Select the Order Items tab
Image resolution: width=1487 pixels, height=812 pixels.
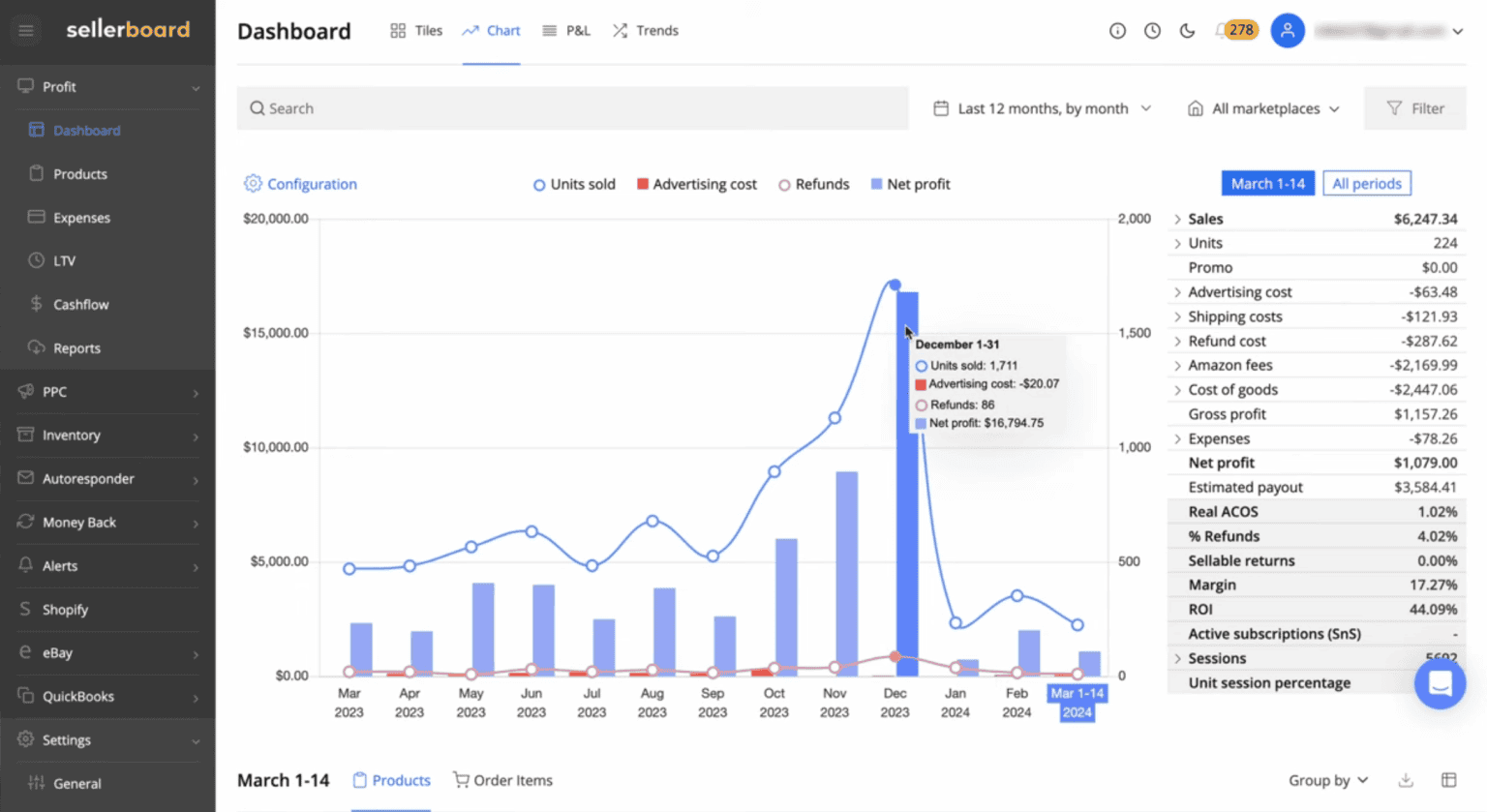pos(502,780)
